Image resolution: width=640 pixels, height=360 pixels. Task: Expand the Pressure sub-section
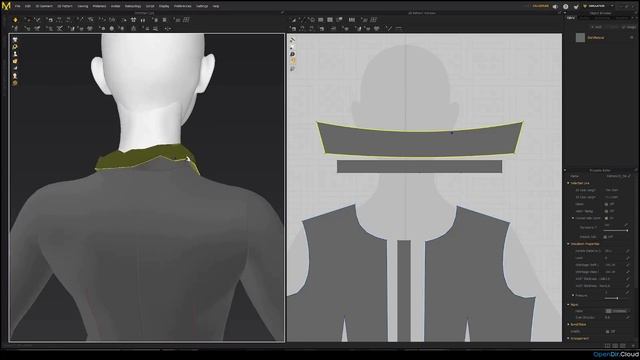pos(573,295)
